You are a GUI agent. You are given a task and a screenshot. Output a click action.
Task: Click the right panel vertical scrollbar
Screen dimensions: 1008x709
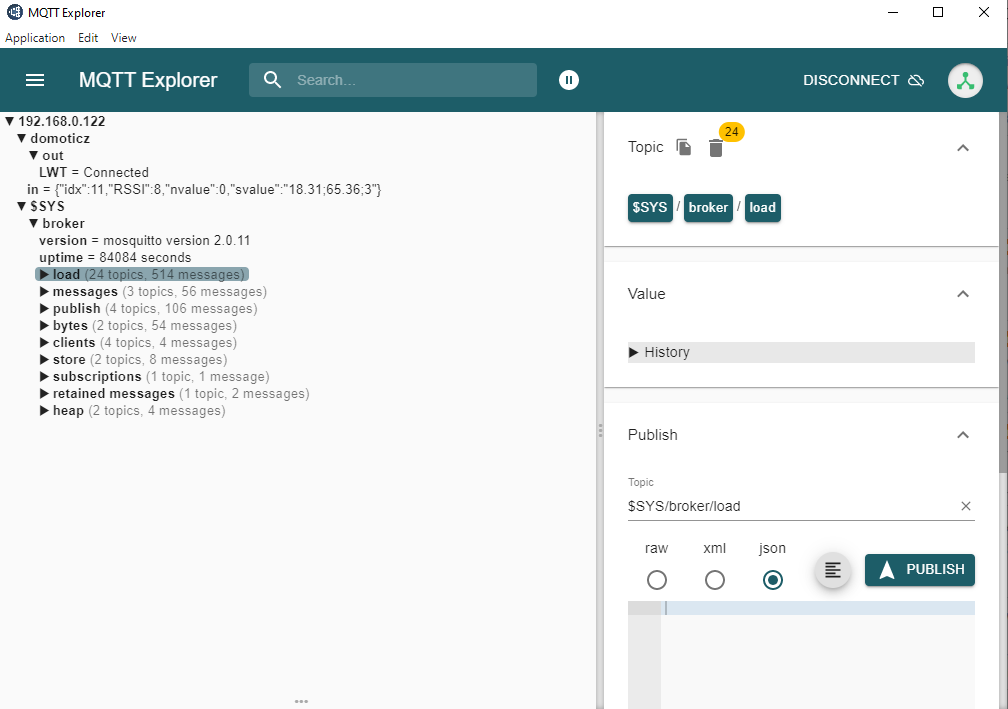click(1003, 292)
